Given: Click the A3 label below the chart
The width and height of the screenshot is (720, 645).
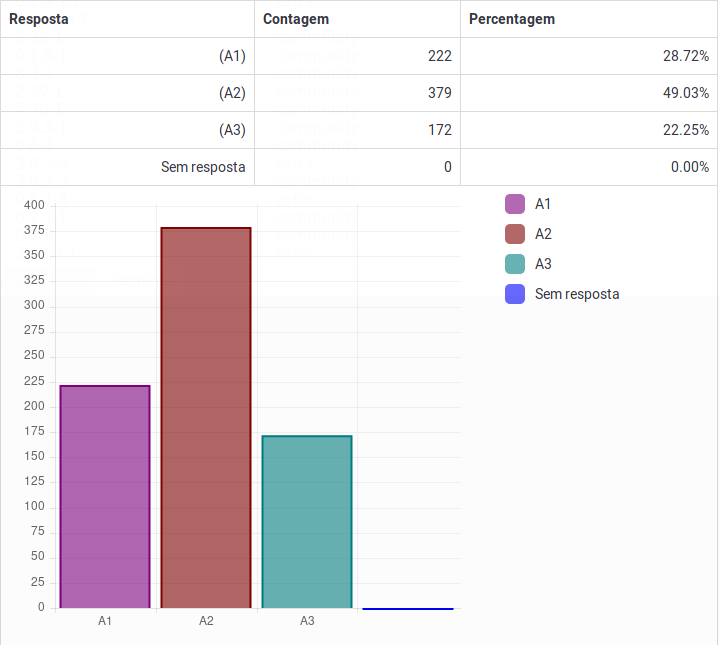Looking at the screenshot, I should (307, 621).
